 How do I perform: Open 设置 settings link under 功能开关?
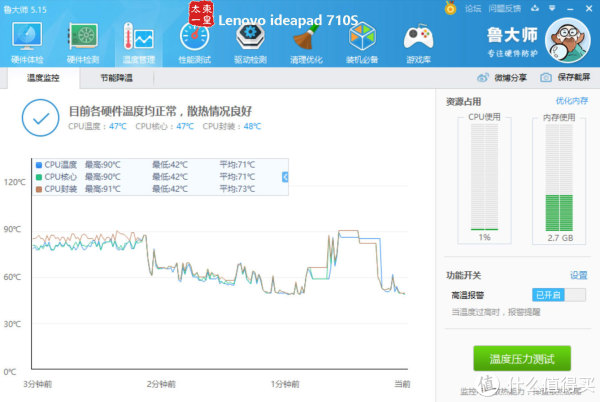[x=579, y=275]
